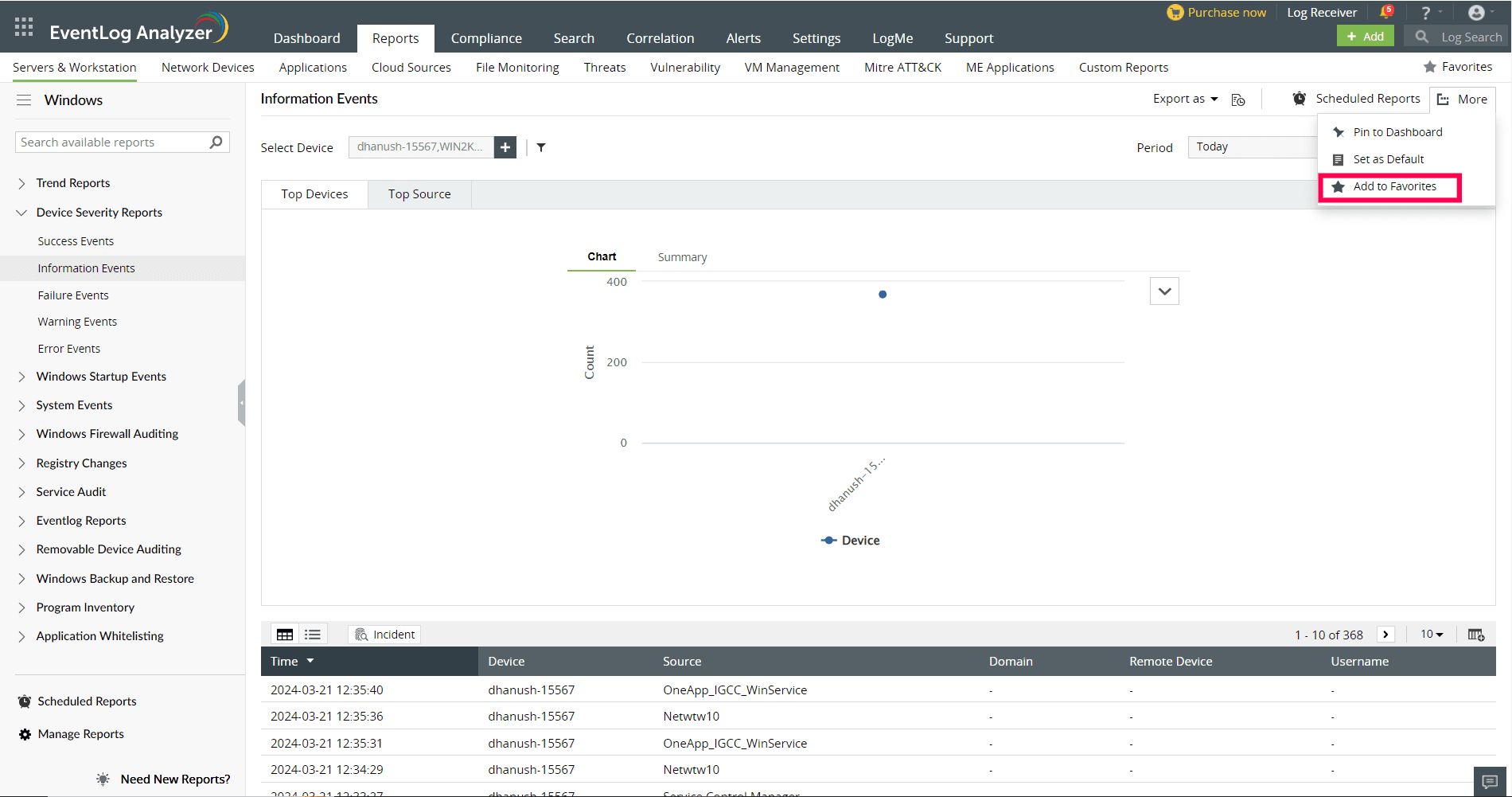Click the plus icon to add device
Image resolution: width=1512 pixels, height=797 pixels.
pos(505,147)
